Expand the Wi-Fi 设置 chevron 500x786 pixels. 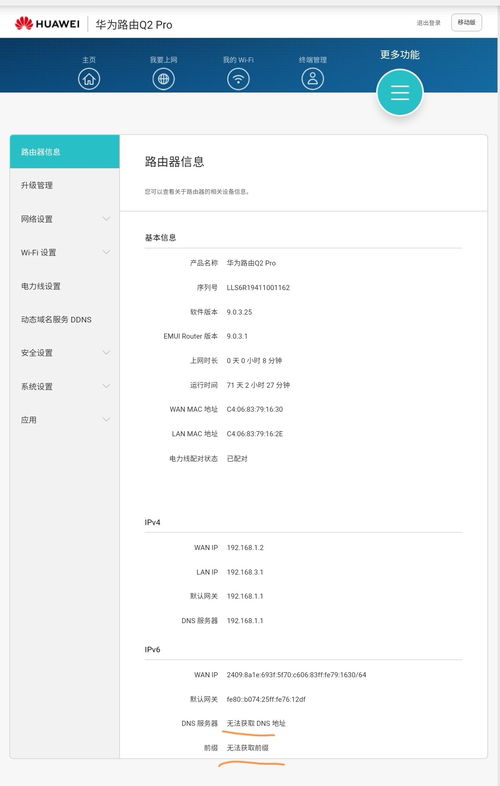tap(106, 252)
